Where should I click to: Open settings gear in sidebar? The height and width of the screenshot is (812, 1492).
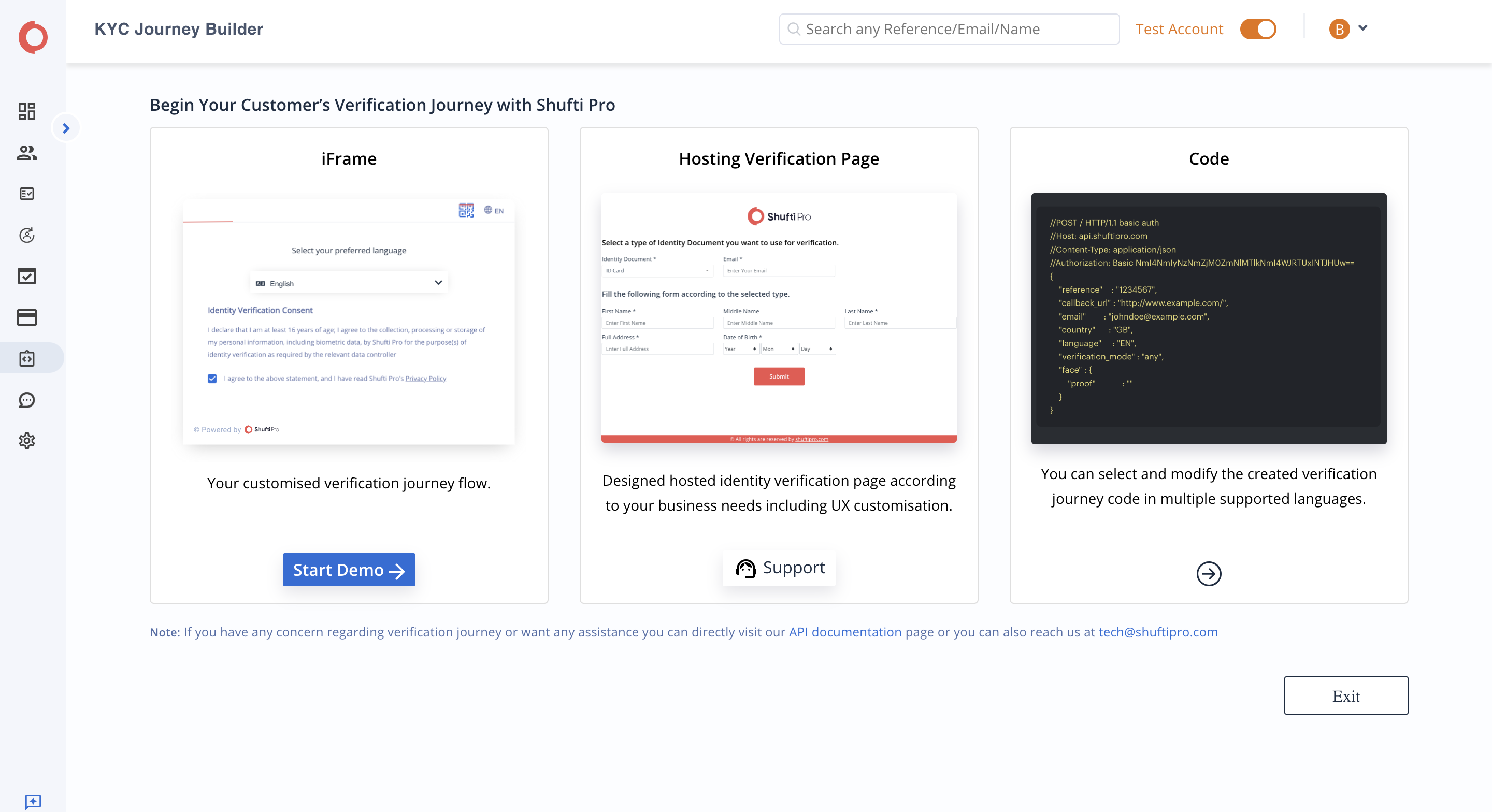point(26,441)
